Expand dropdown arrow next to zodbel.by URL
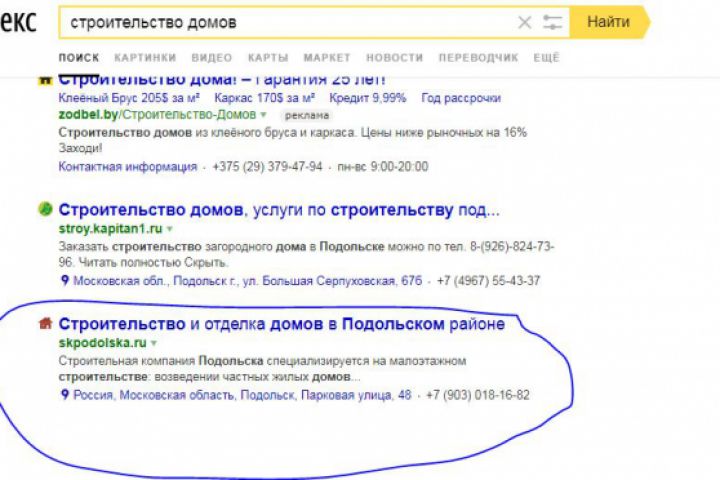 (264, 115)
